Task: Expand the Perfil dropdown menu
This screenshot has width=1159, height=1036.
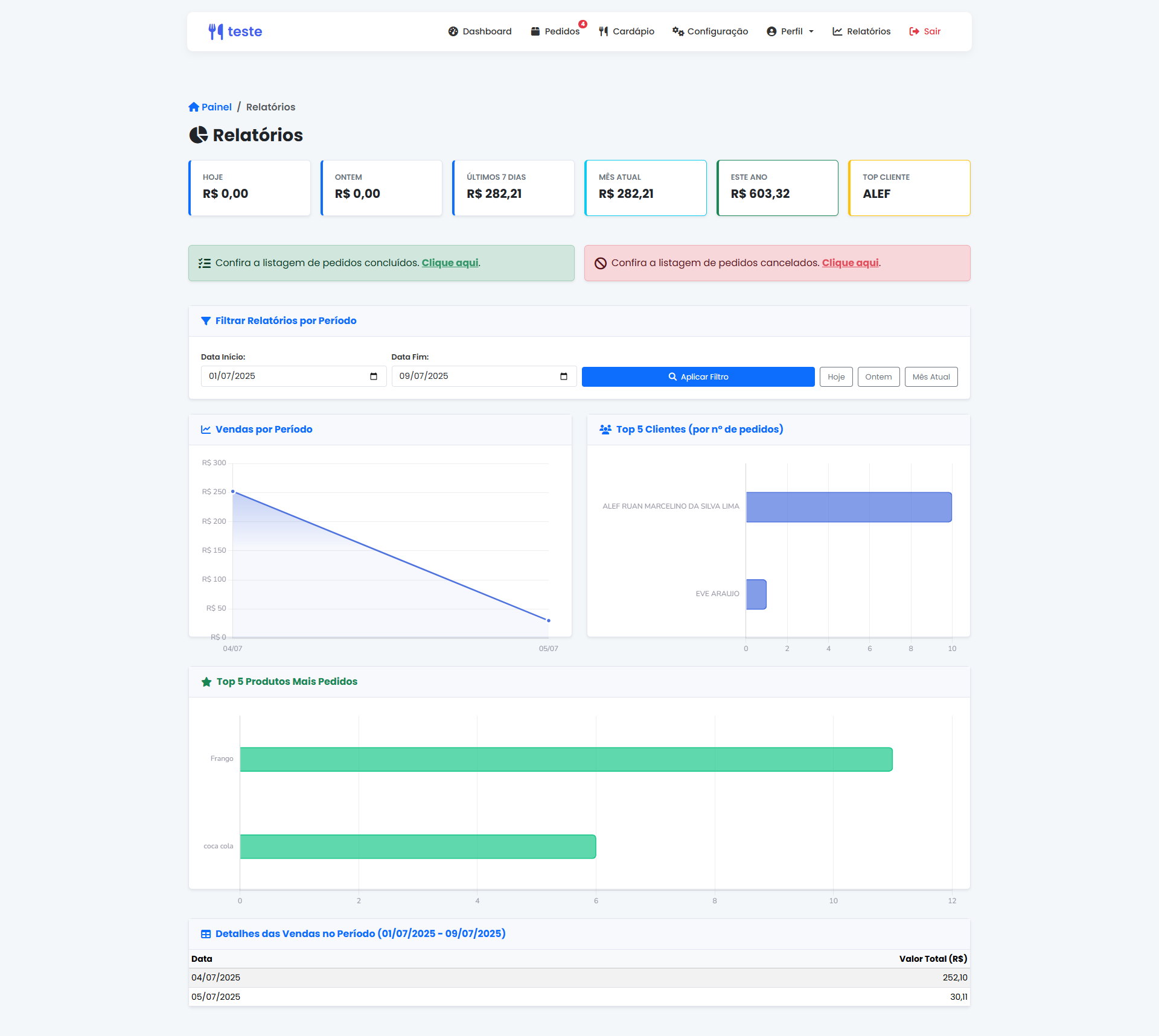Action: pos(790,31)
